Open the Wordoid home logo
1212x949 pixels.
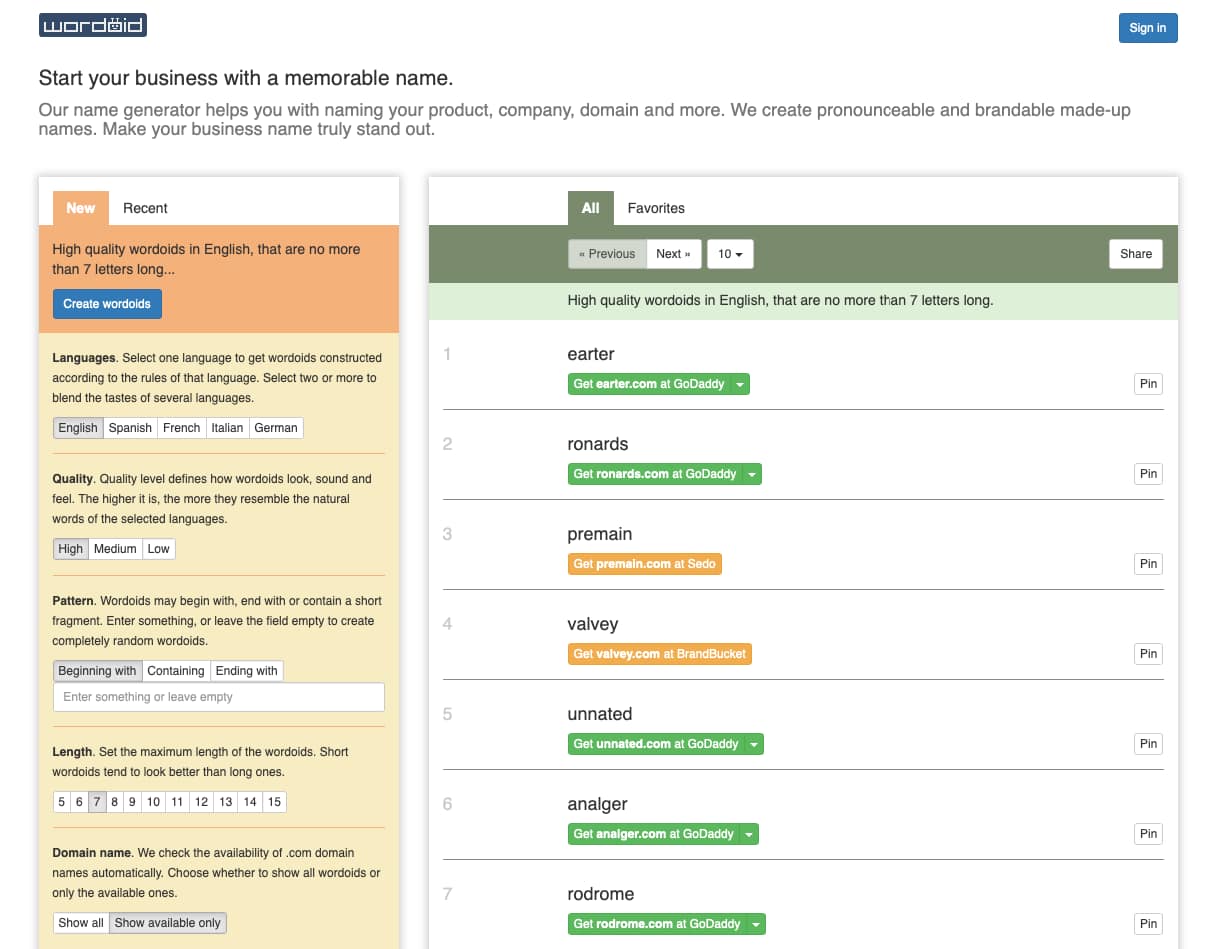[92, 25]
